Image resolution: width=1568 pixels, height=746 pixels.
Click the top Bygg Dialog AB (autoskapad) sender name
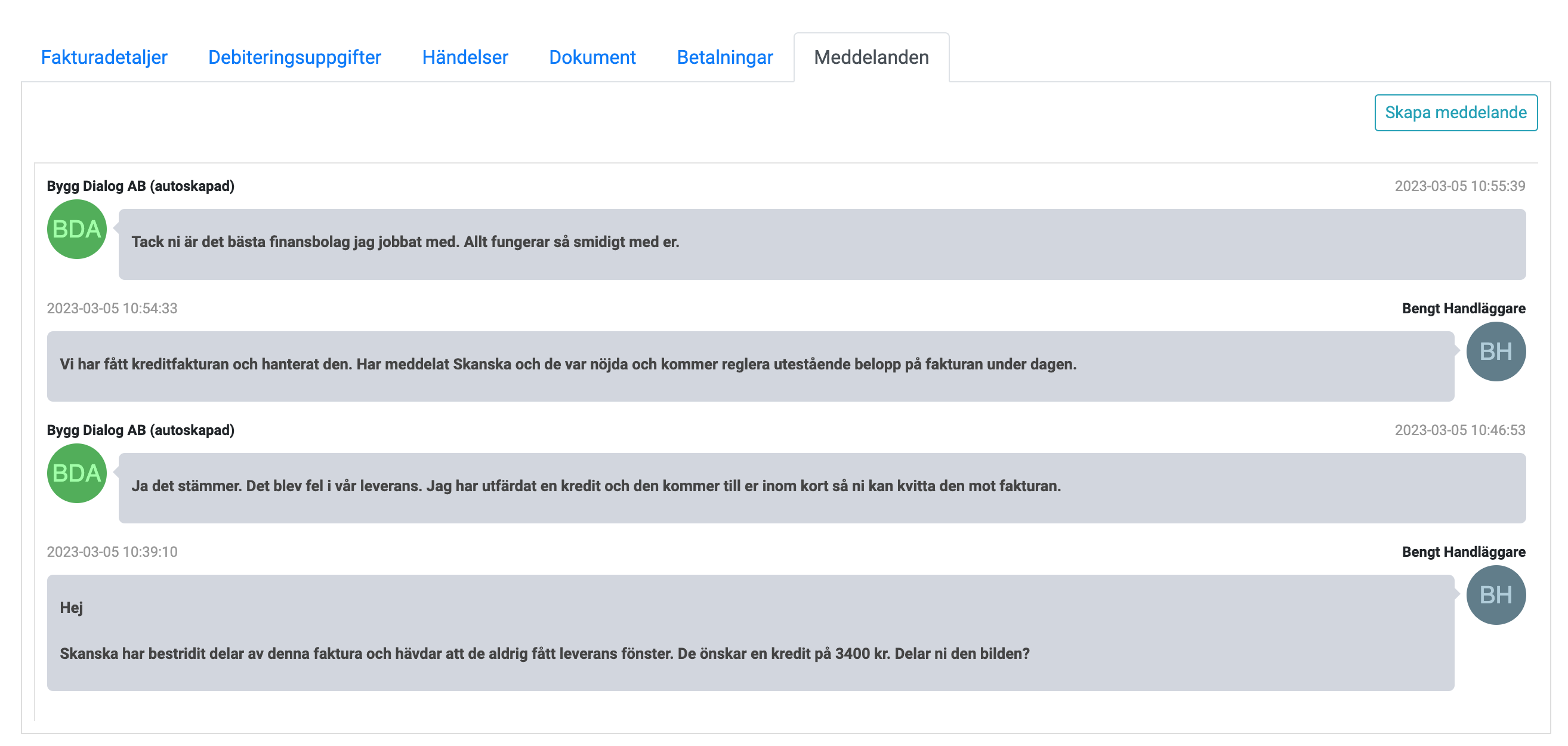coord(141,186)
